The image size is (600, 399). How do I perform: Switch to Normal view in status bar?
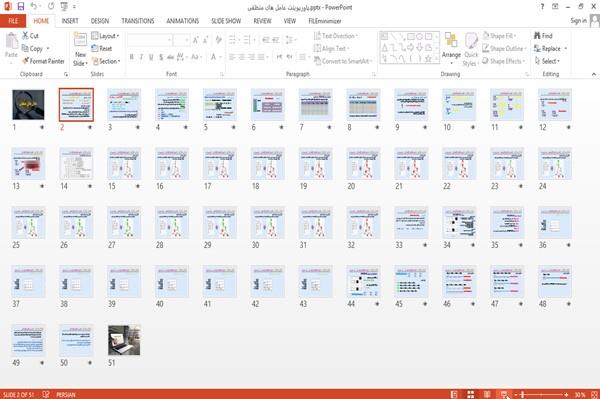pyautogui.click(x=454, y=394)
